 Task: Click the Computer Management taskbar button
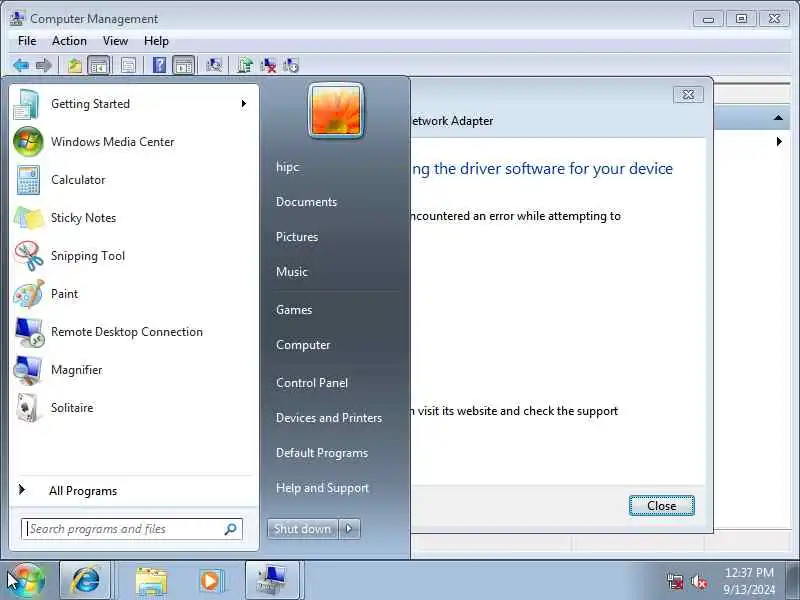coord(272,580)
